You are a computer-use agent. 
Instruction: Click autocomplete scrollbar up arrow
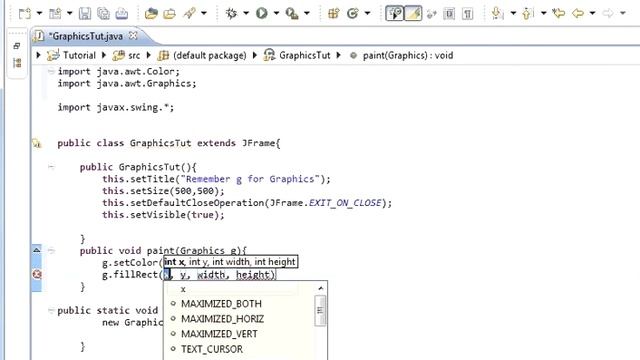point(320,289)
